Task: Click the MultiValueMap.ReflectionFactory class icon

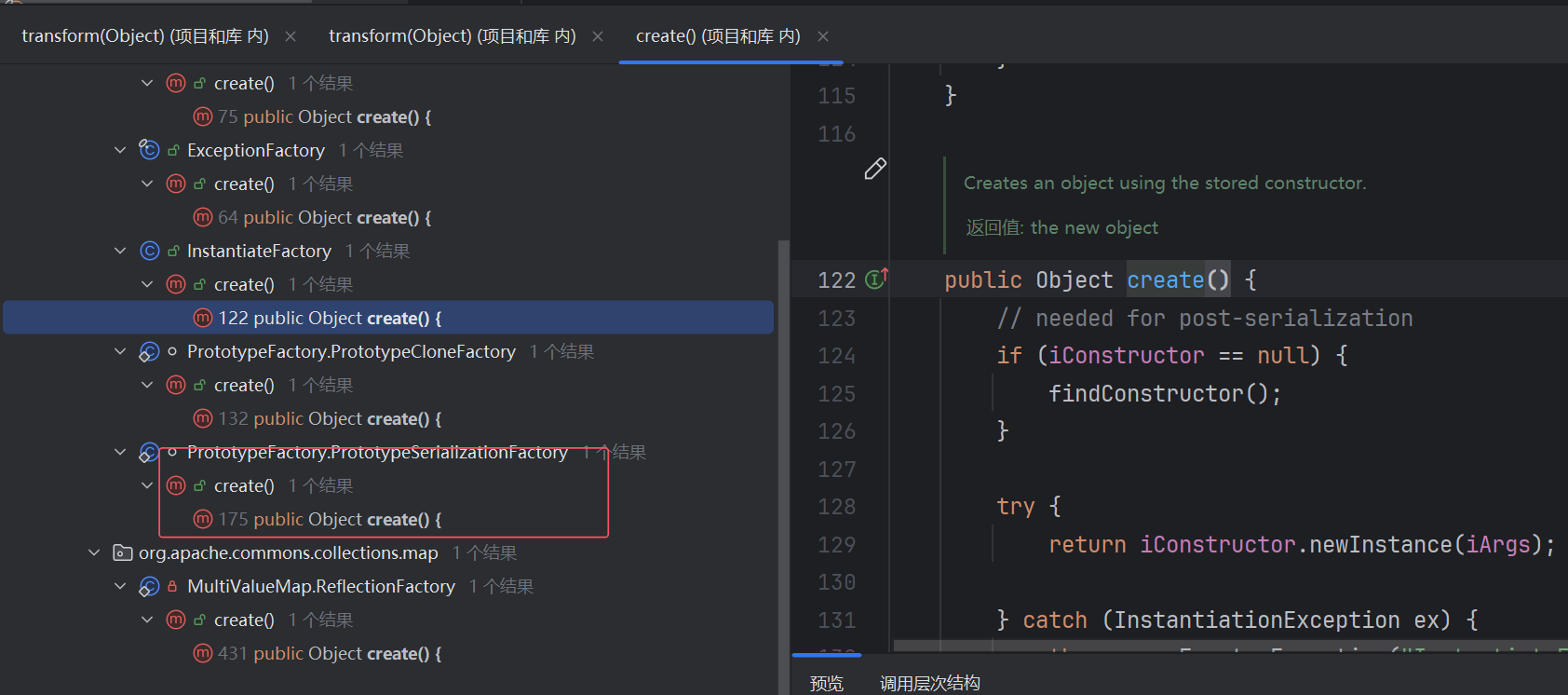Action: click(x=149, y=586)
